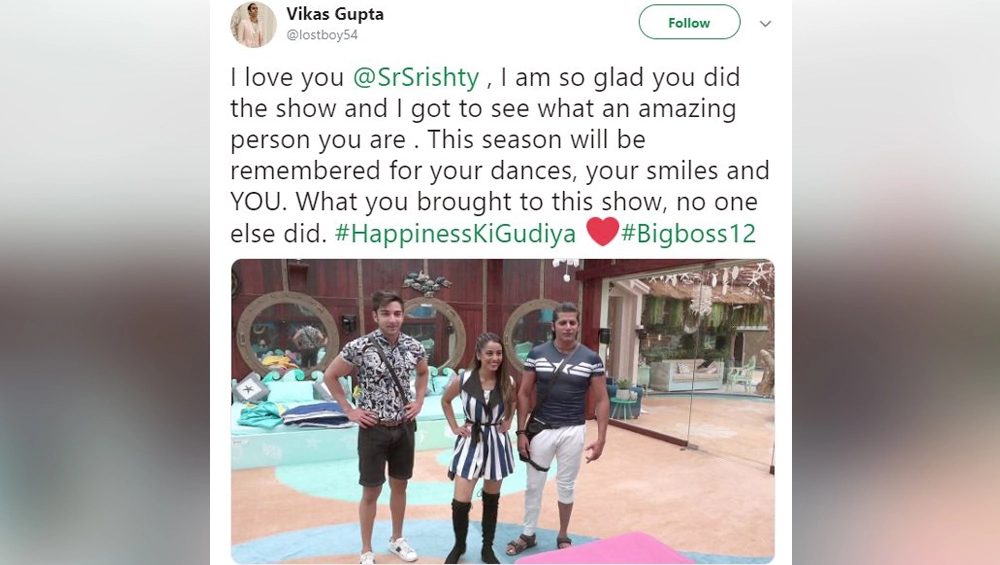Image resolution: width=1000 pixels, height=565 pixels.
Task: Open the @SrSrishty mention
Action: pyautogui.click(x=416, y=77)
